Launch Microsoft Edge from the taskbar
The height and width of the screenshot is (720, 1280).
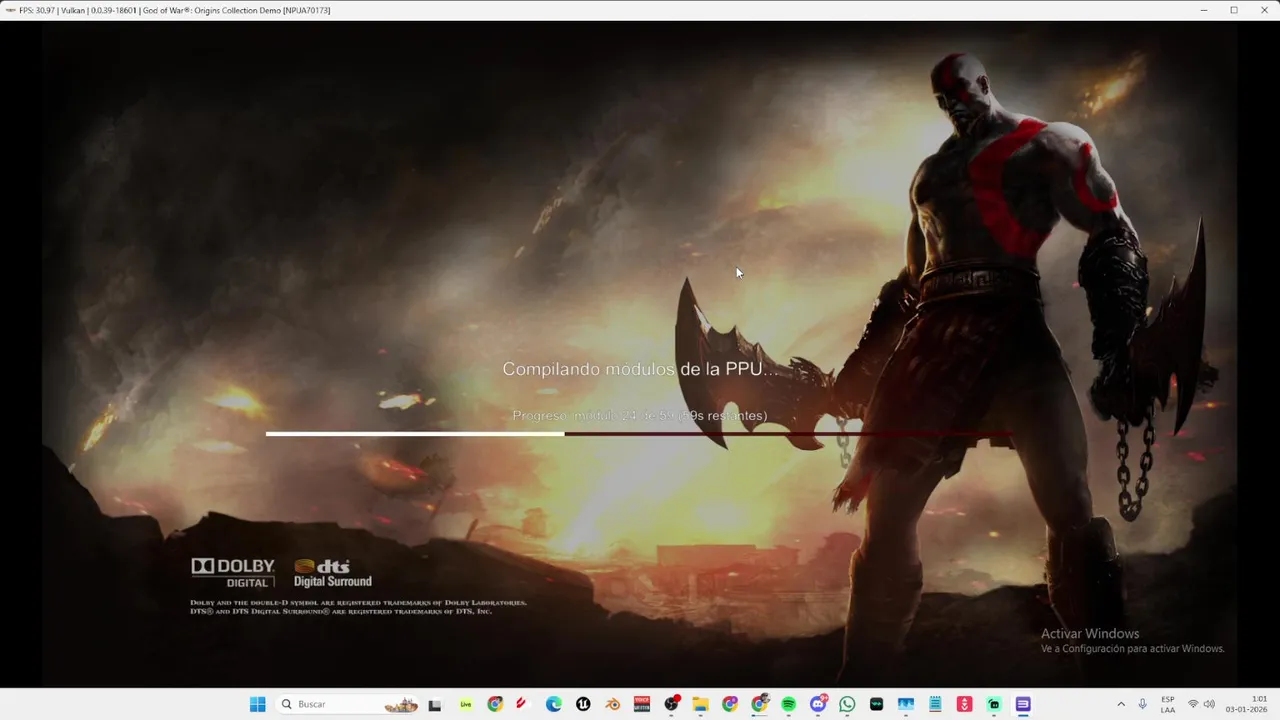coord(554,704)
